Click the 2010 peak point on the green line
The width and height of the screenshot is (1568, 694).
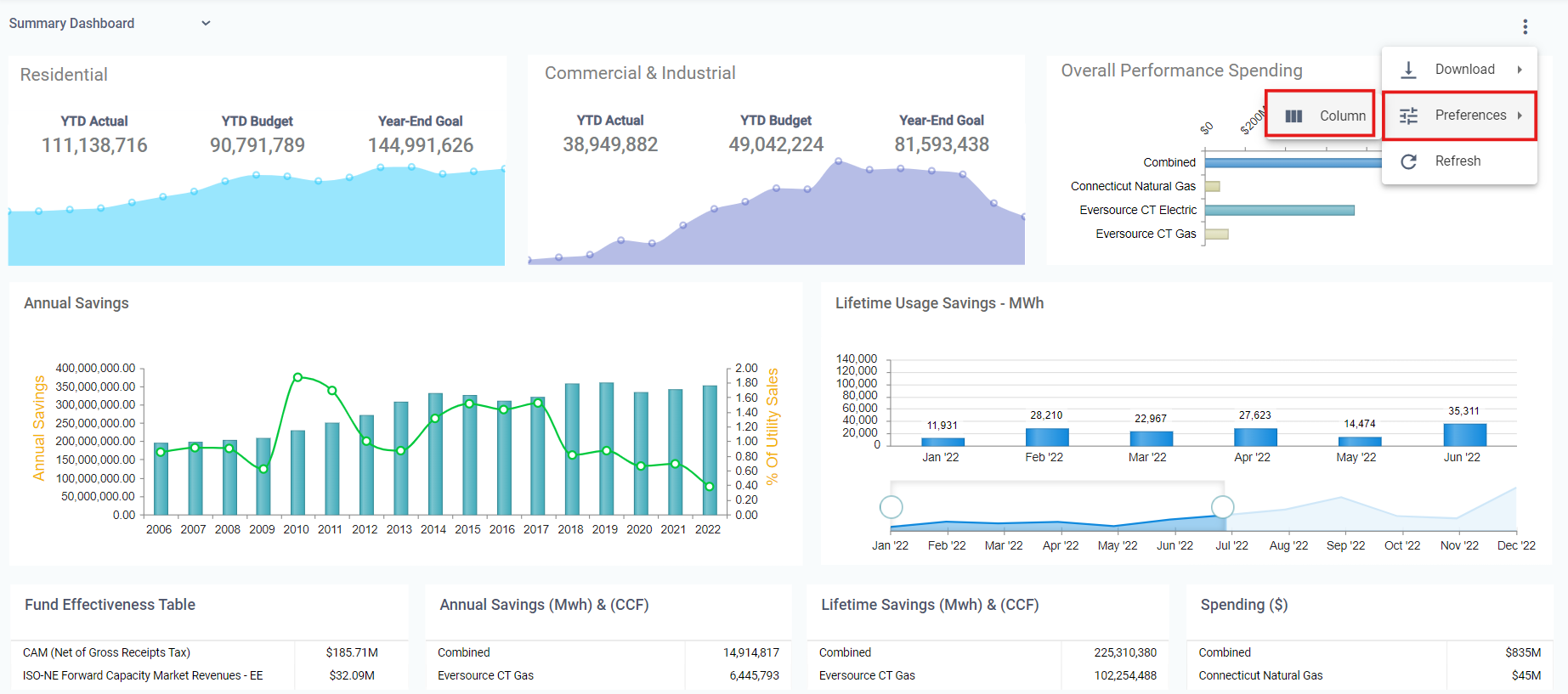[297, 377]
